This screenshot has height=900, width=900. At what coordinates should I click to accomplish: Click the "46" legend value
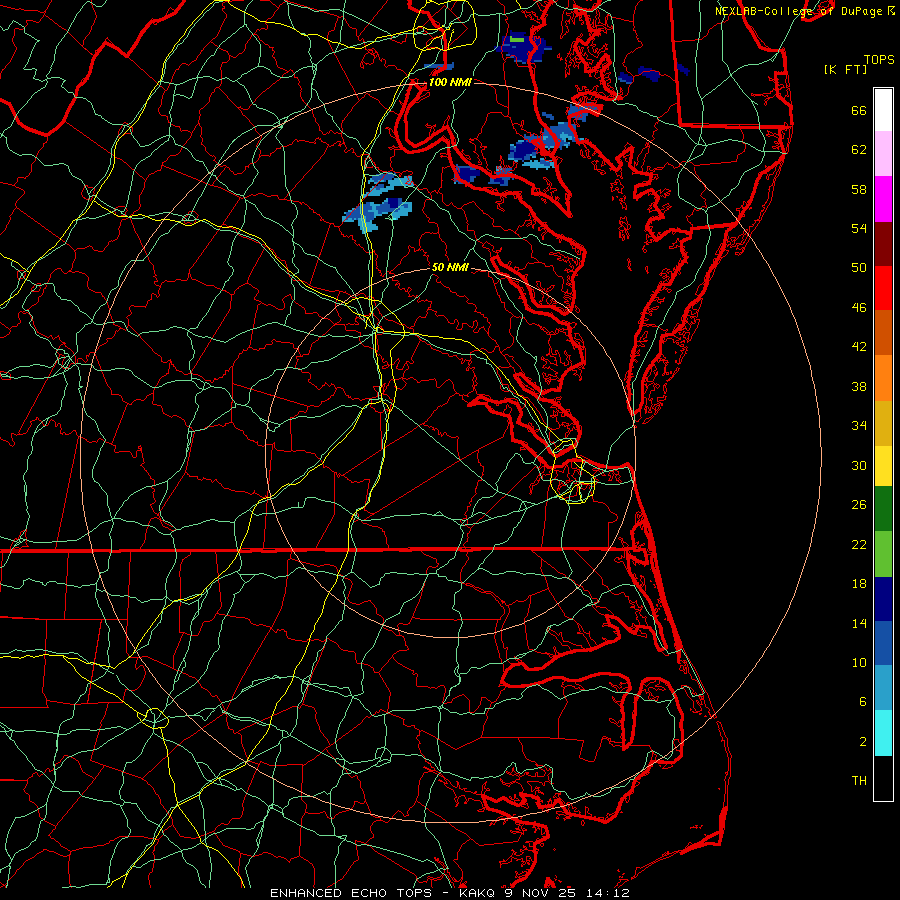point(859,308)
